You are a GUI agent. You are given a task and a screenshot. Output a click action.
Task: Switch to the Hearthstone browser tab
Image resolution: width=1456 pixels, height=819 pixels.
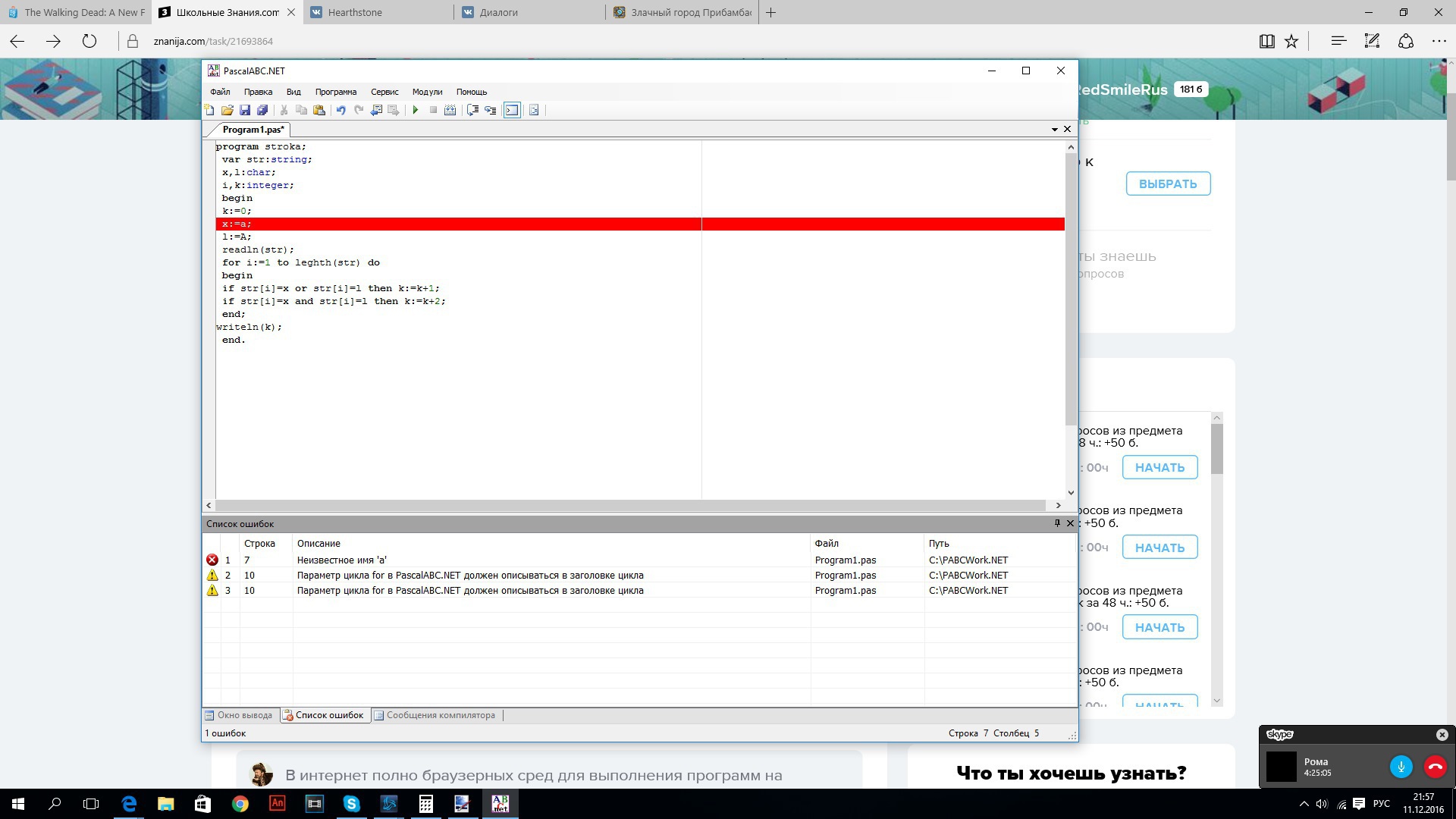coord(378,12)
